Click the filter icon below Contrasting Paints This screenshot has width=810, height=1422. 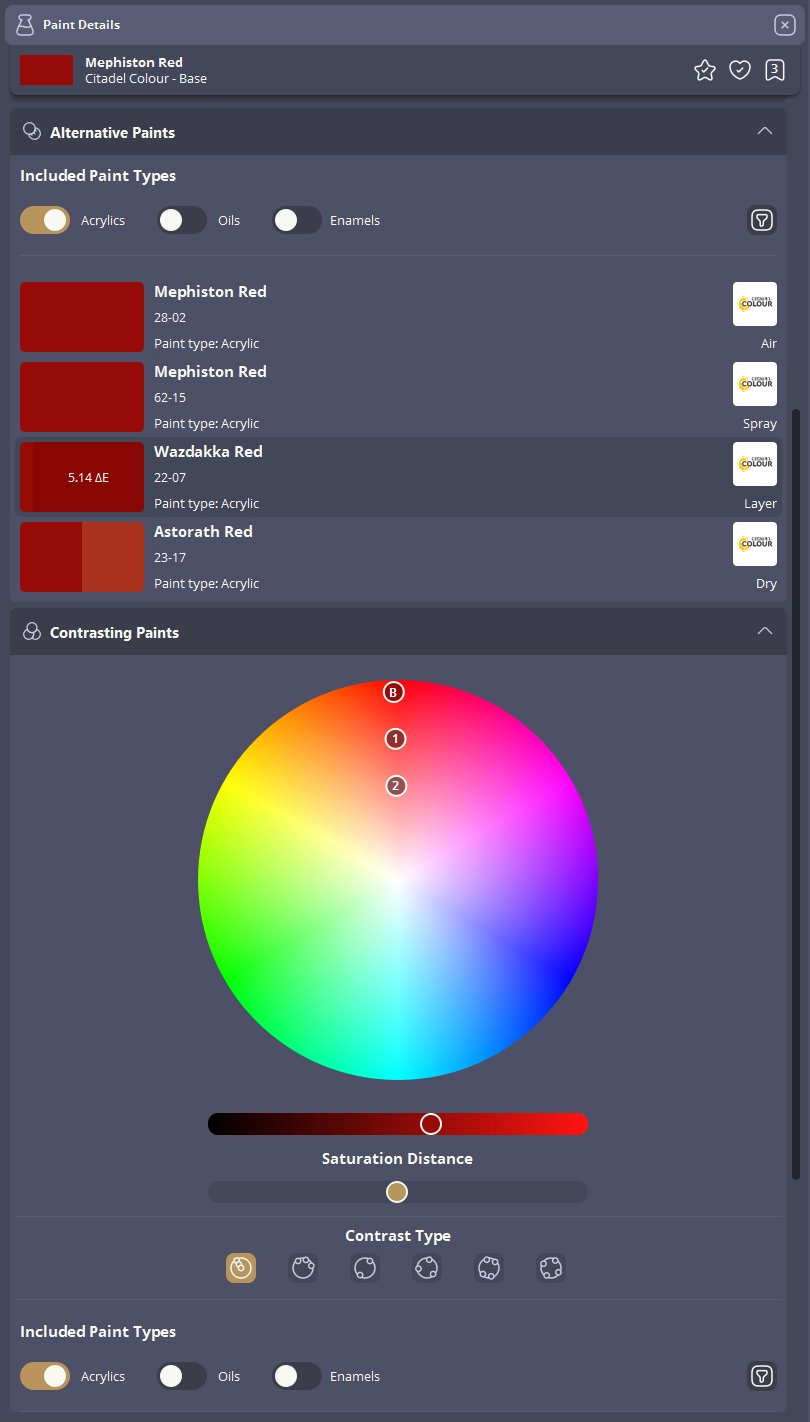(x=761, y=1376)
